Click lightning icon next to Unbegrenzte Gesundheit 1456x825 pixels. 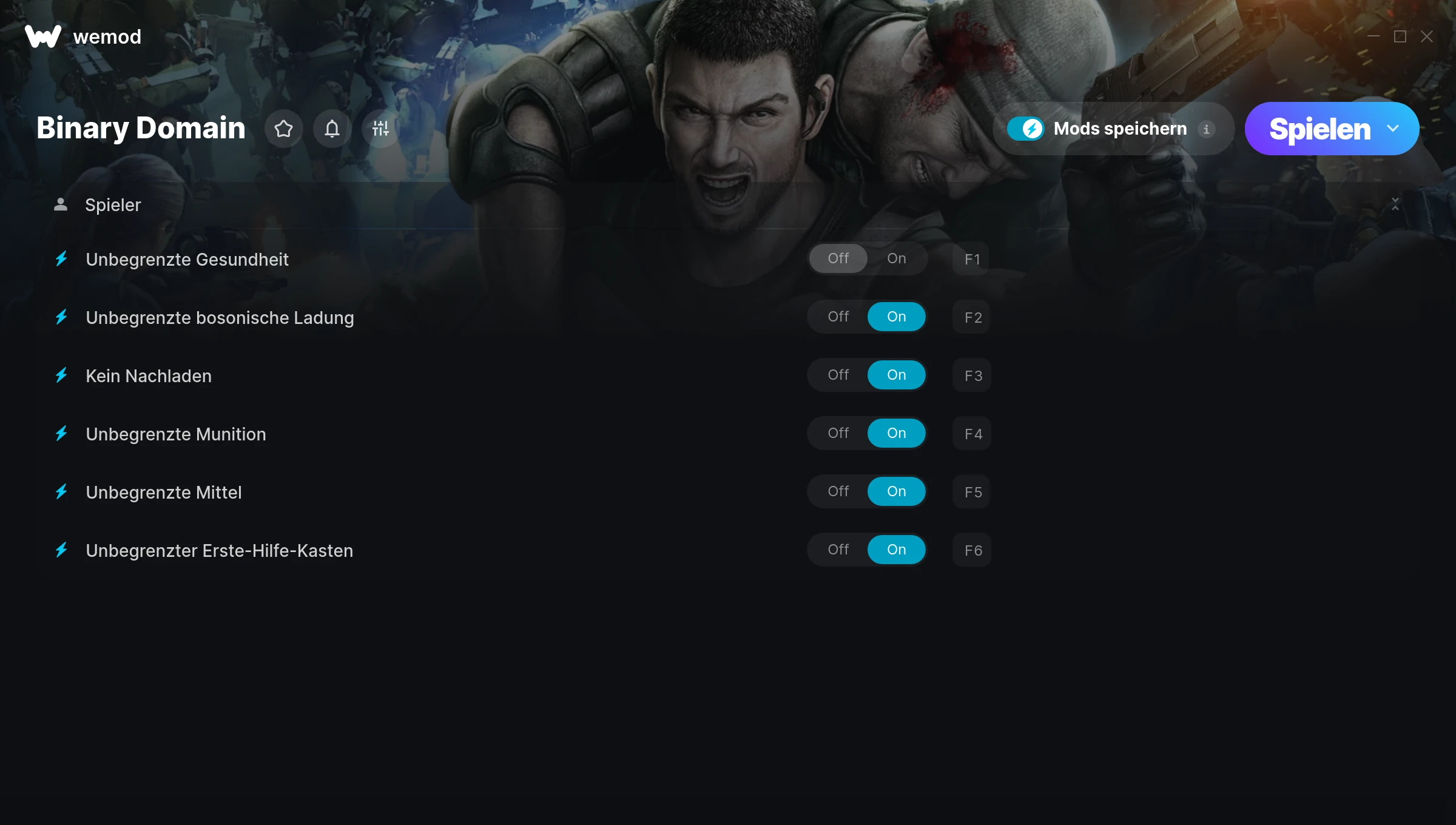pos(61,259)
